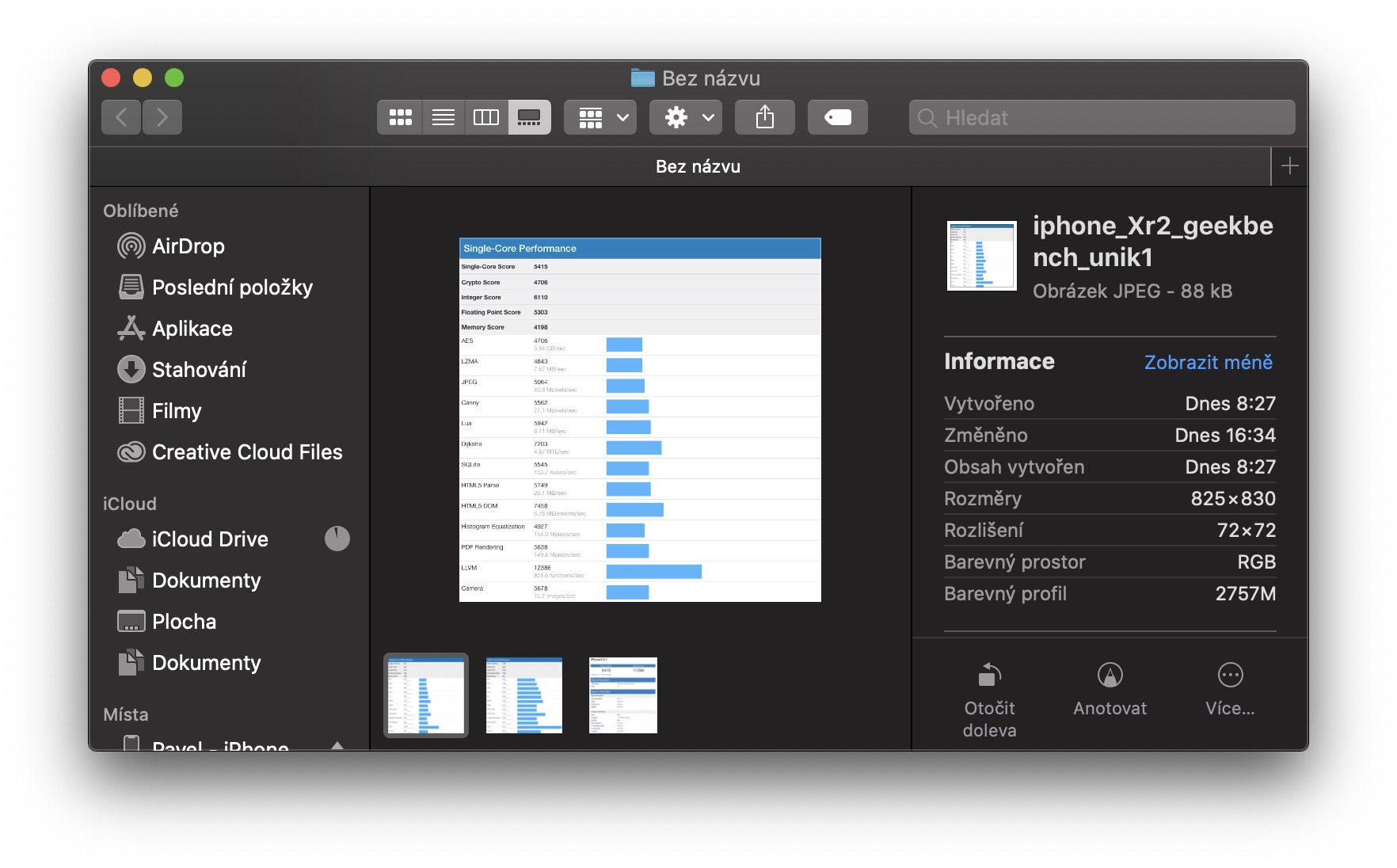The image size is (1397, 868).
Task: Click the Rozlišení value 72×72
Action: (x=1246, y=530)
